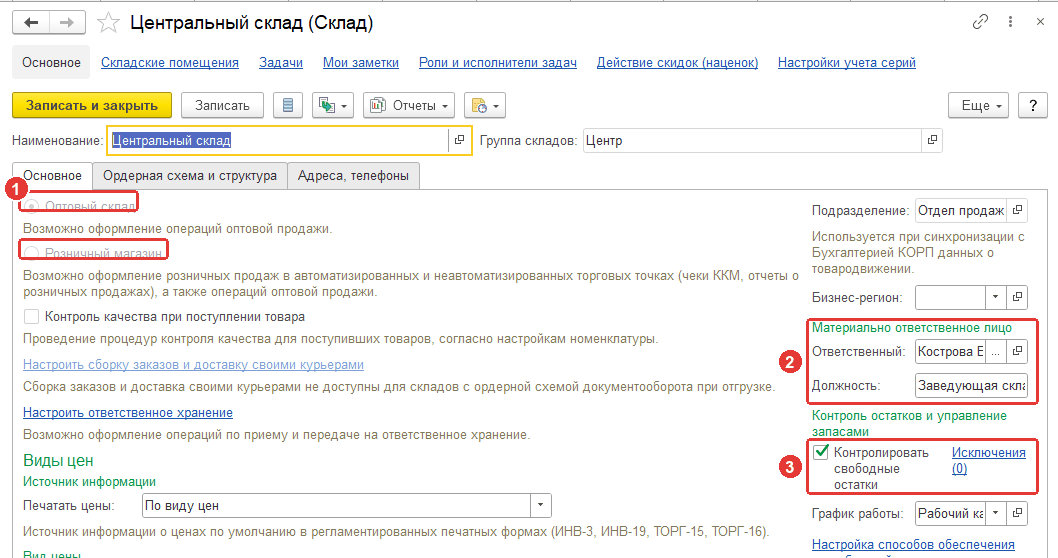1058x558 pixels.
Task: Open the three-dot menu in the title bar
Action: (1010, 22)
